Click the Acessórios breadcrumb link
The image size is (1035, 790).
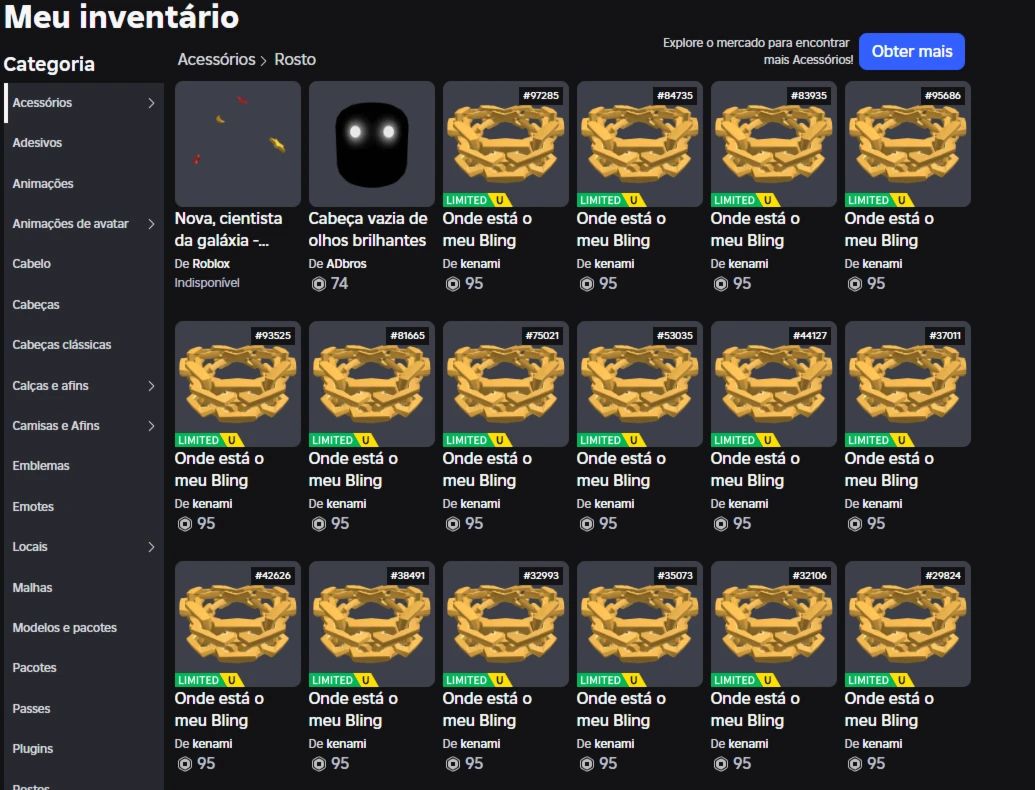[217, 59]
